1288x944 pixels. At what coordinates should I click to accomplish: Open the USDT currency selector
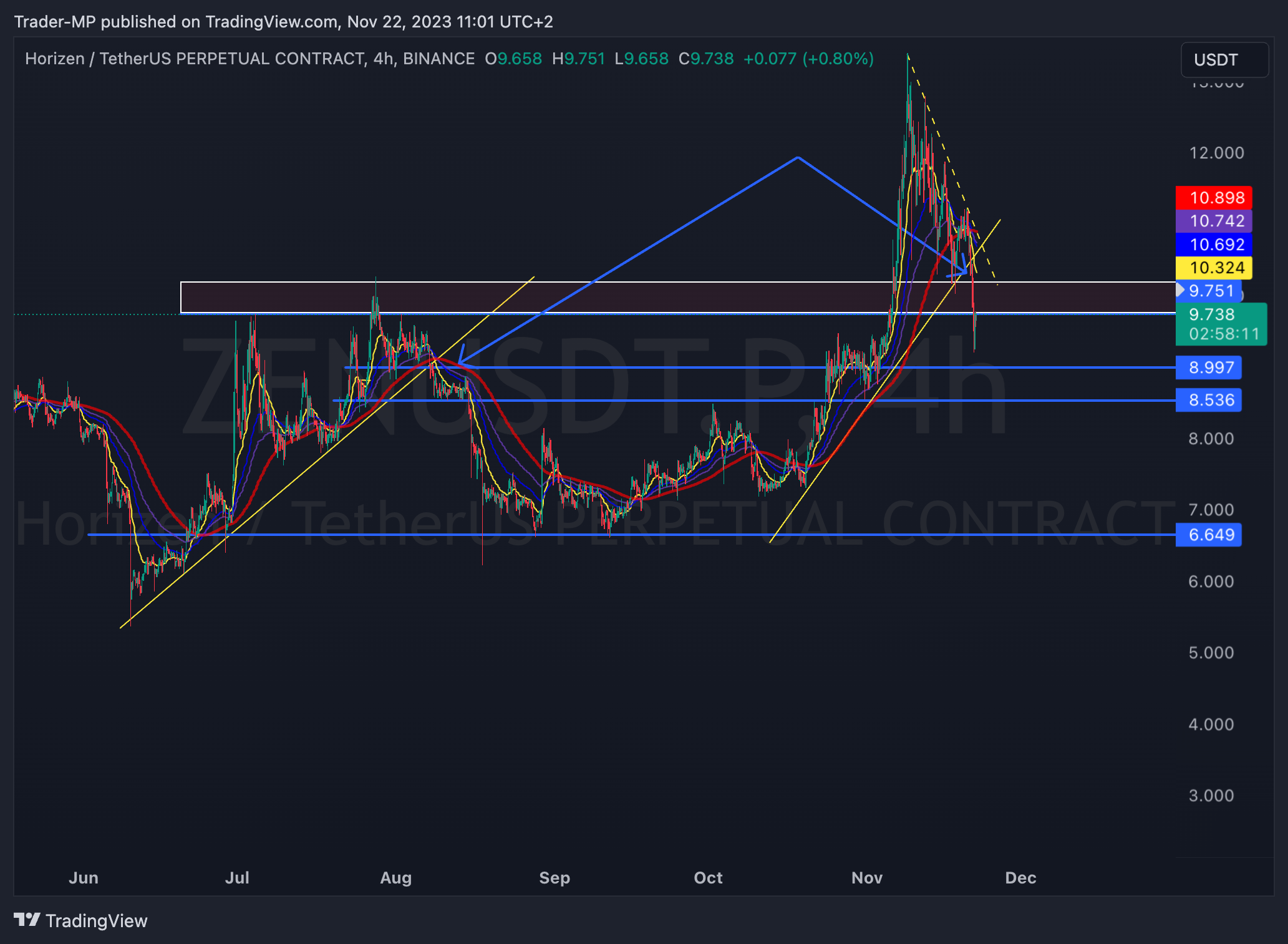pyautogui.click(x=1224, y=60)
